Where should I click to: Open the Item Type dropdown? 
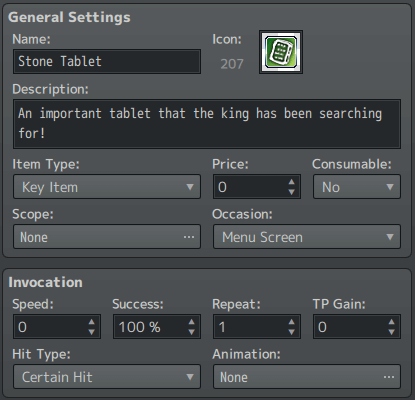tap(107, 187)
